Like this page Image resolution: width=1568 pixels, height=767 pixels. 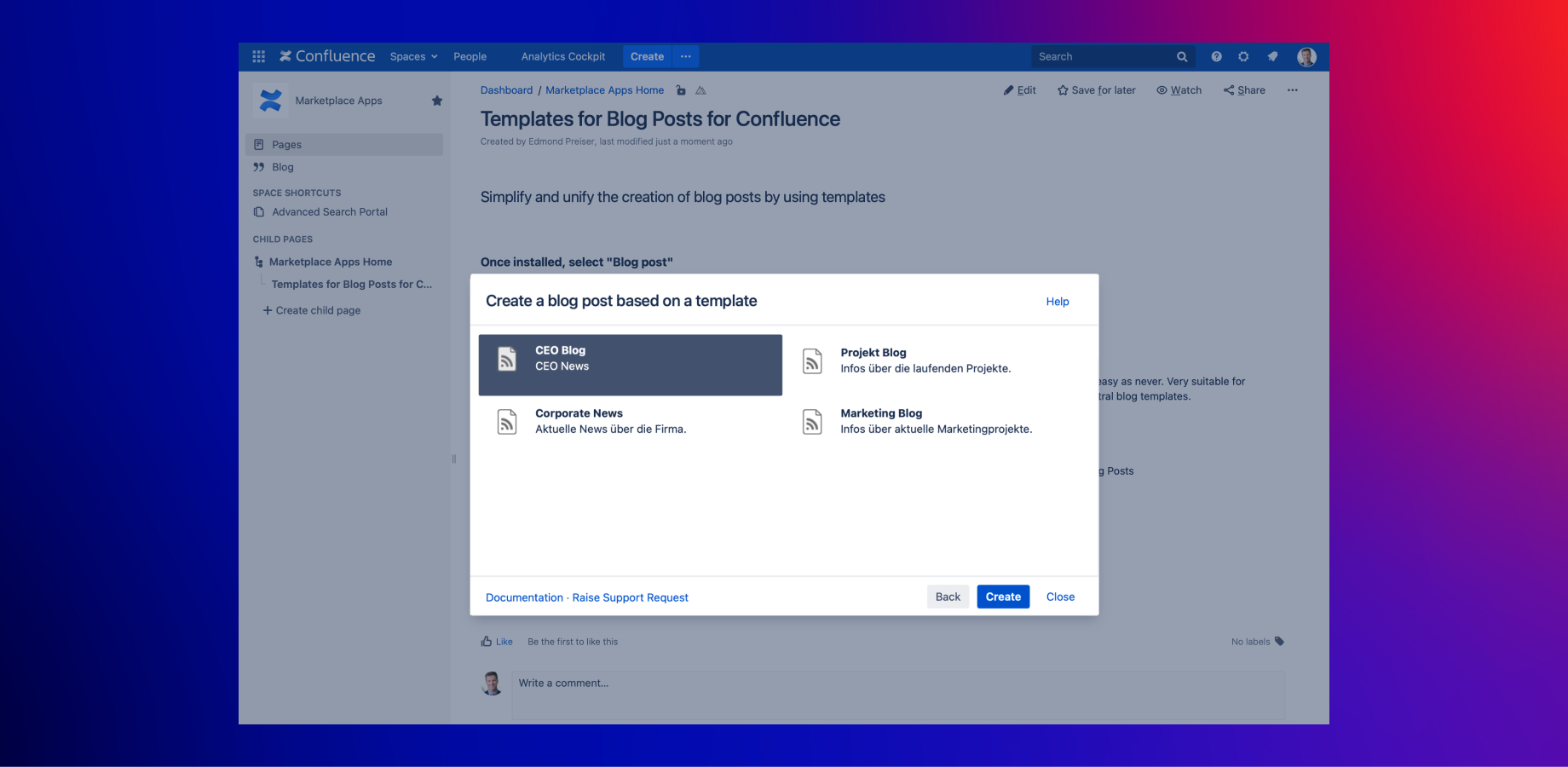click(x=497, y=642)
